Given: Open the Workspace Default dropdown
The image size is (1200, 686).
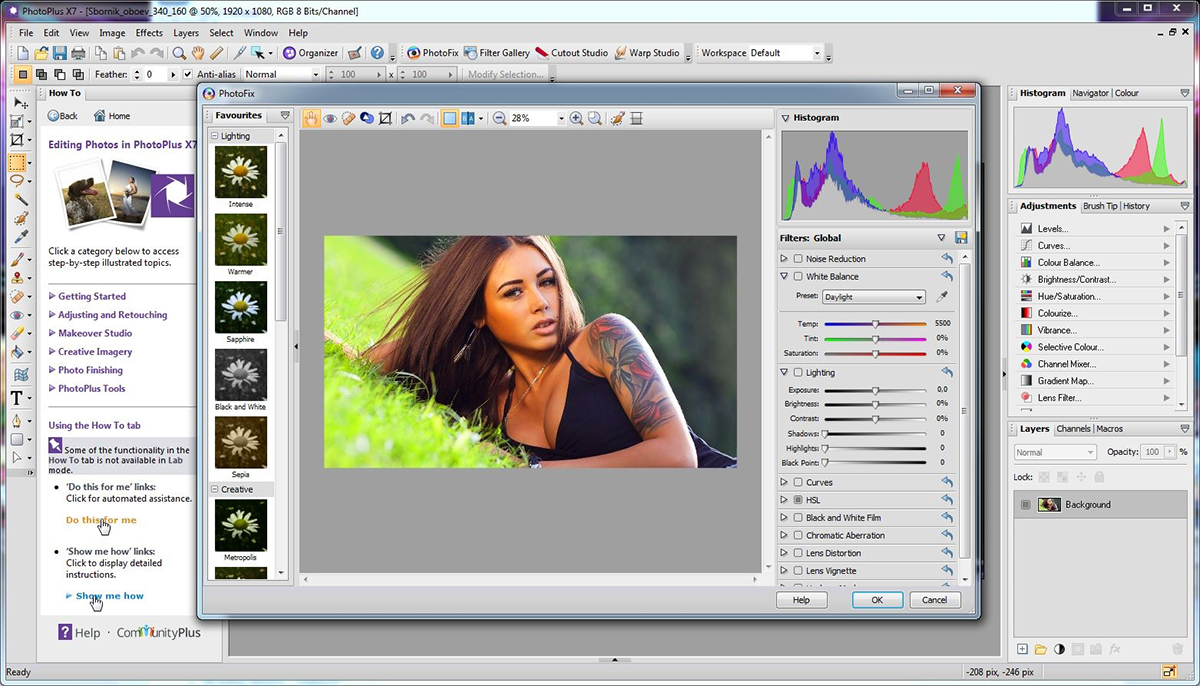Looking at the screenshot, I should (817, 53).
